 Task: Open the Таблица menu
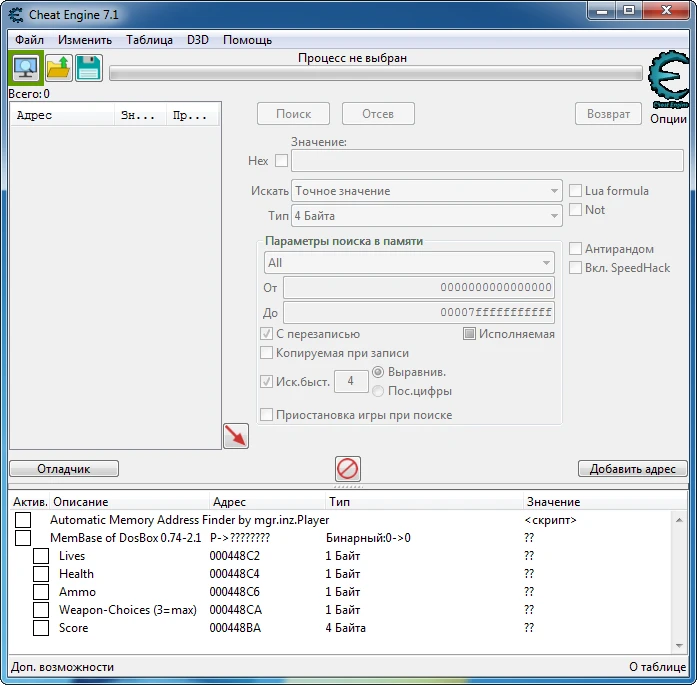pyautogui.click(x=149, y=40)
